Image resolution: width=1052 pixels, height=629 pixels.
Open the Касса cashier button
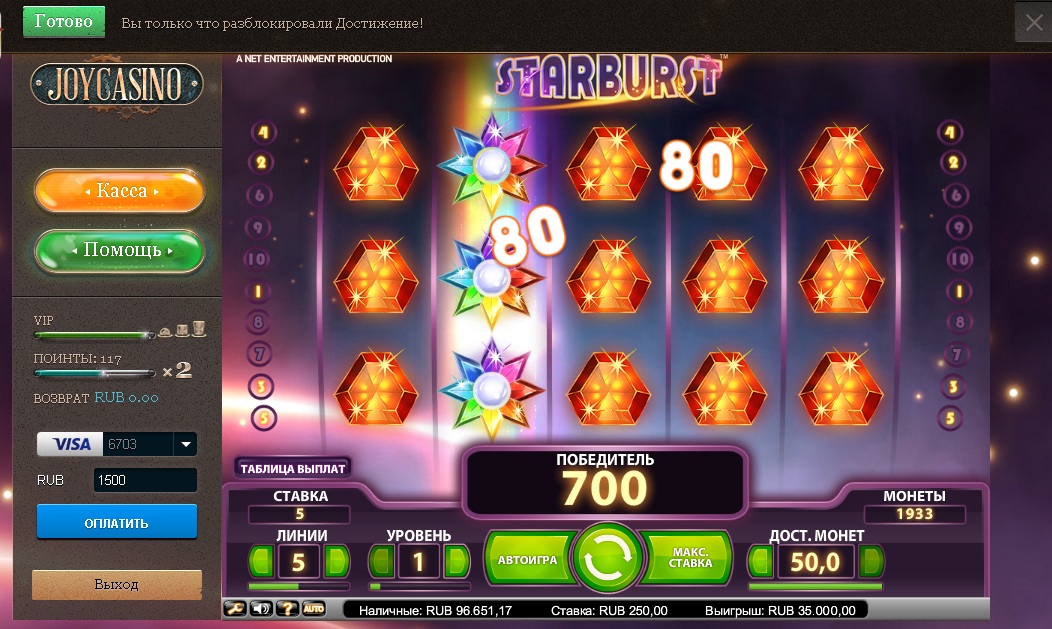119,190
